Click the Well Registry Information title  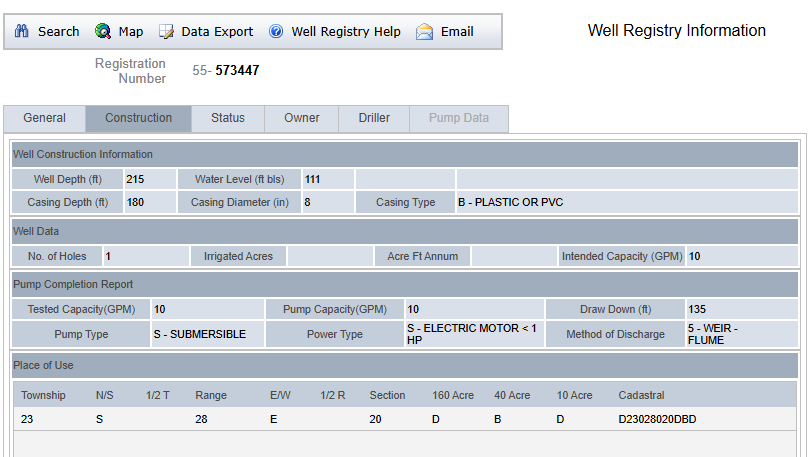pyautogui.click(x=677, y=30)
